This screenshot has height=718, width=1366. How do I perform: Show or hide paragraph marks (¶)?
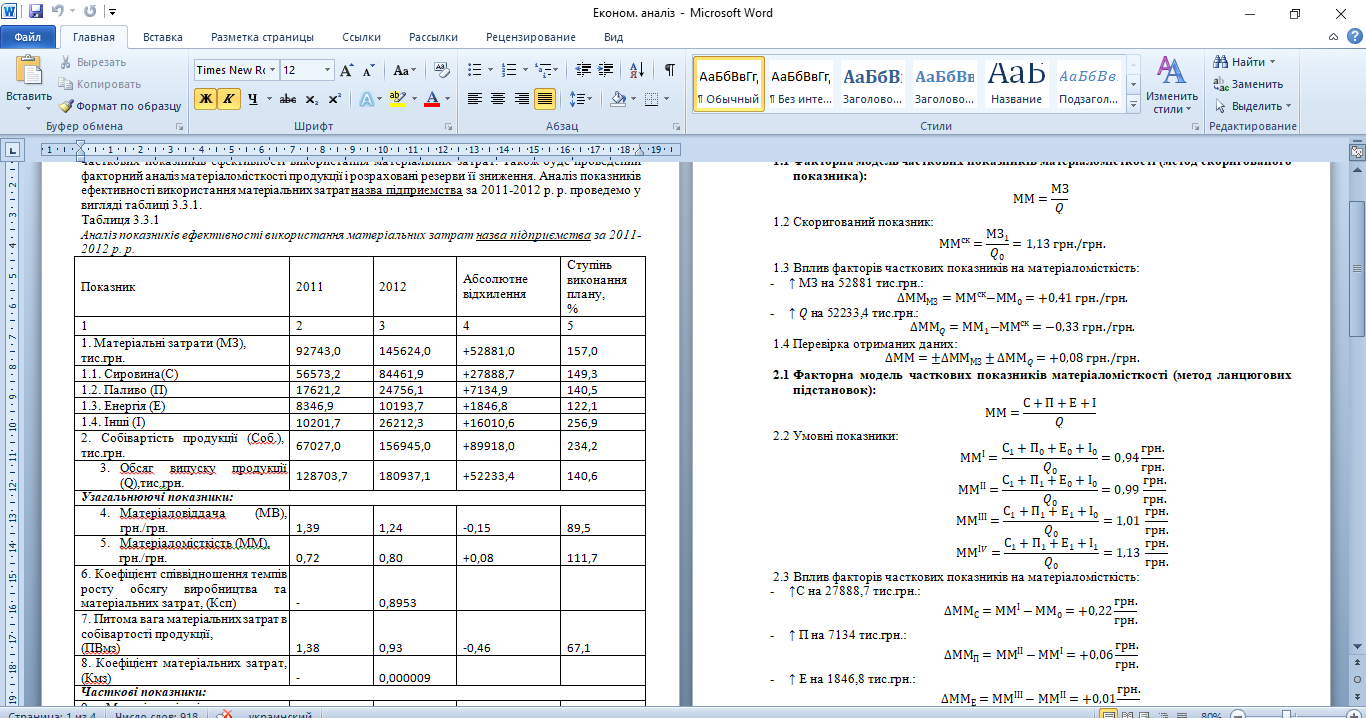pos(670,70)
